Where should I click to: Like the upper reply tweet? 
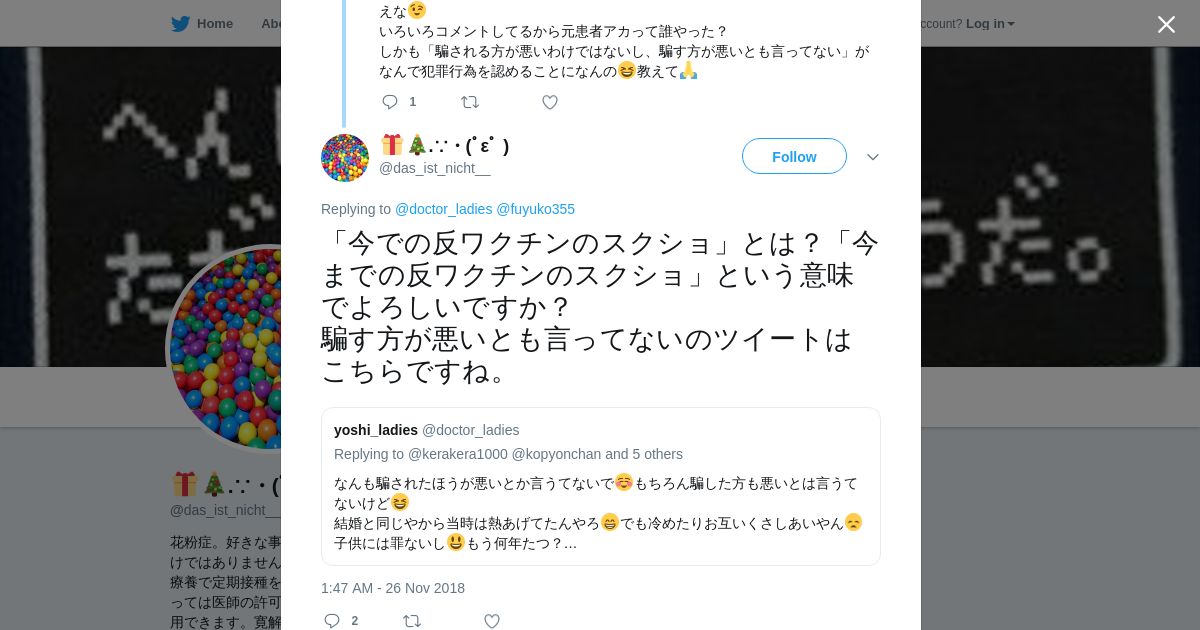click(550, 102)
